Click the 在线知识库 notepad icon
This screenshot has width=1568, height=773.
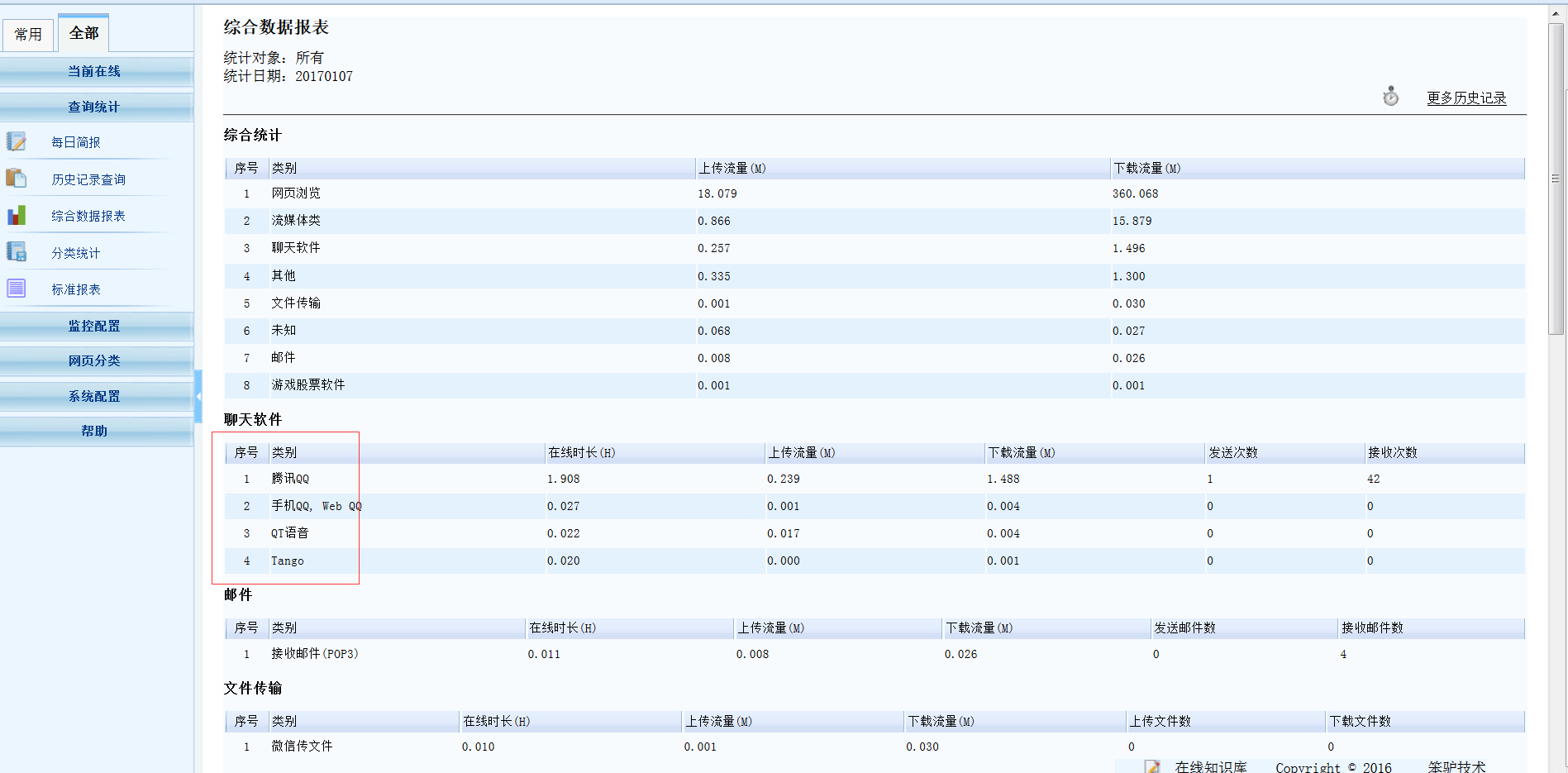[x=1152, y=766]
